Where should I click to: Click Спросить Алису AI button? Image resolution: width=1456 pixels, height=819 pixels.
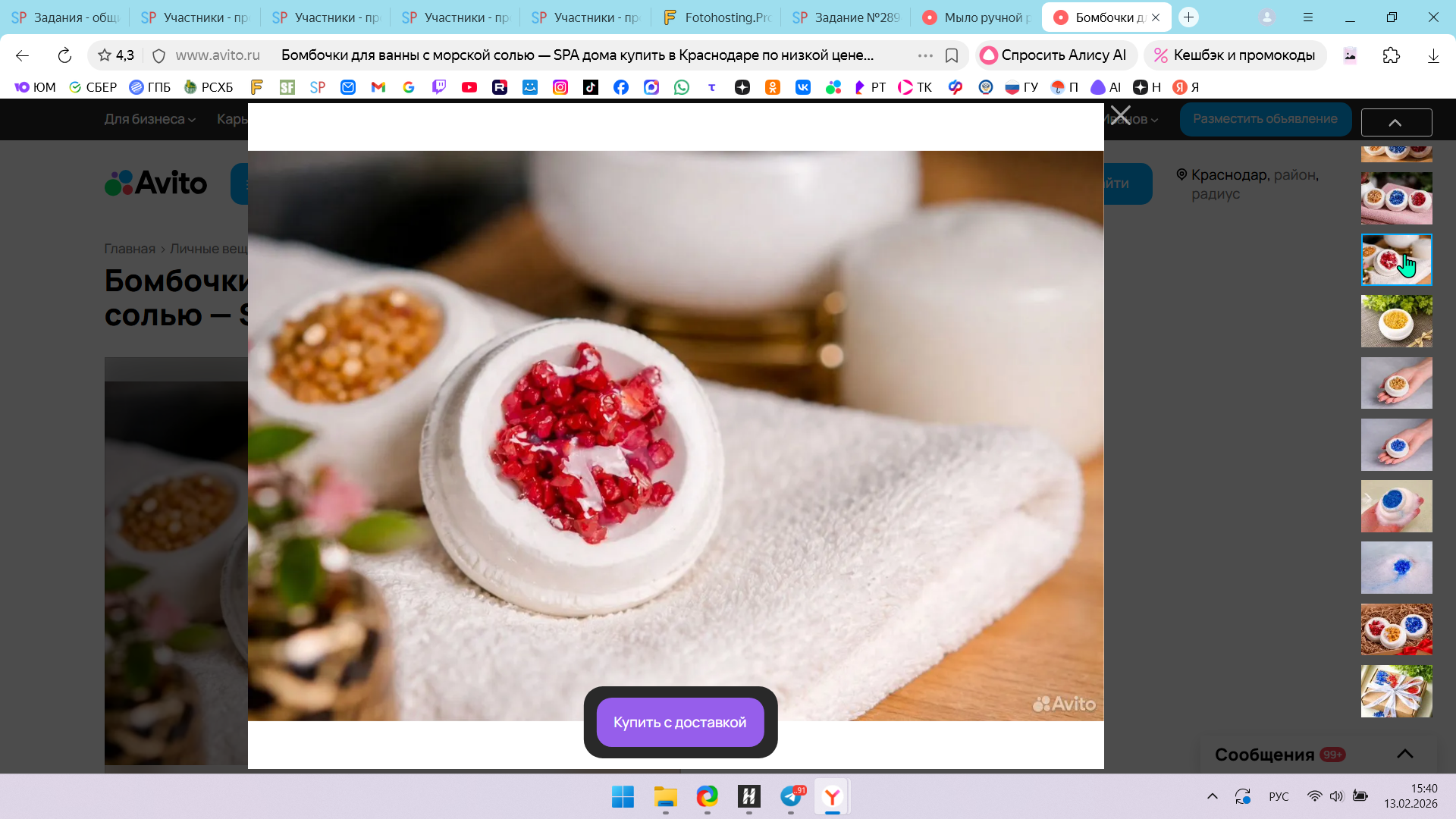click(x=1055, y=55)
